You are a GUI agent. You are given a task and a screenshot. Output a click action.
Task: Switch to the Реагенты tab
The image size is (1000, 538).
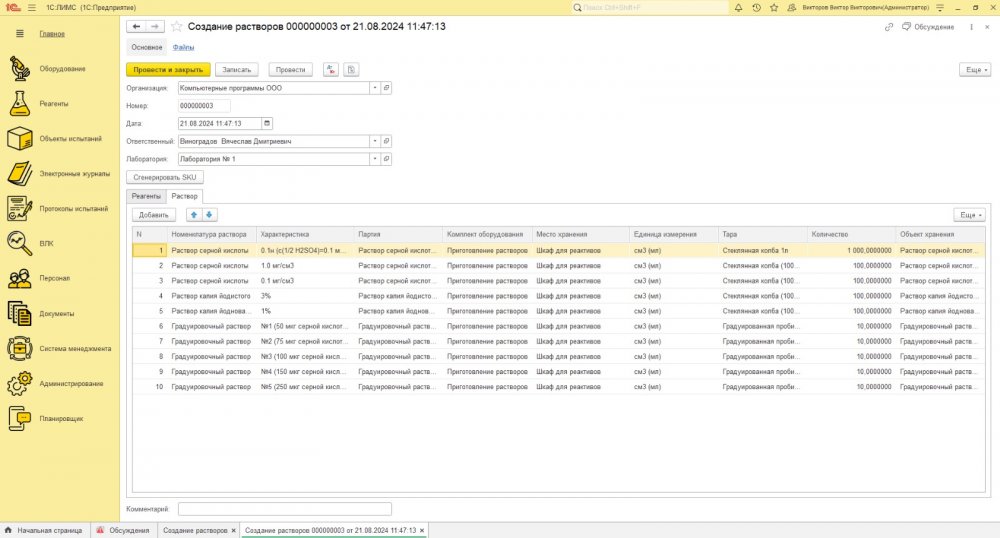tap(146, 196)
